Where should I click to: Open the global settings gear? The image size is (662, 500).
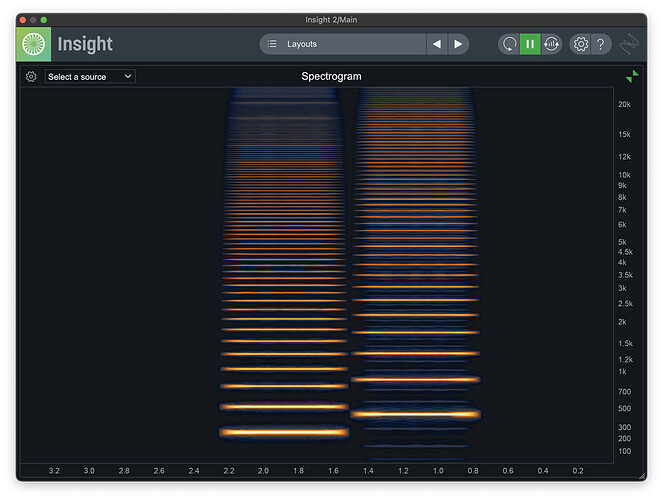580,44
